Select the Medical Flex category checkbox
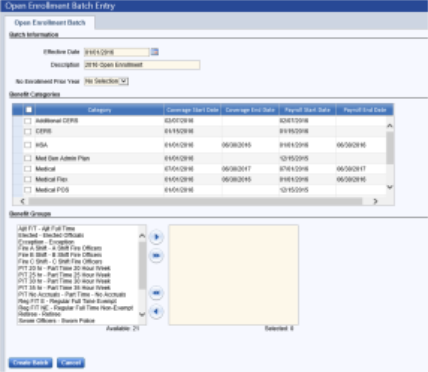Image resolution: width=428 pixels, height=372 pixels. click(x=28, y=179)
